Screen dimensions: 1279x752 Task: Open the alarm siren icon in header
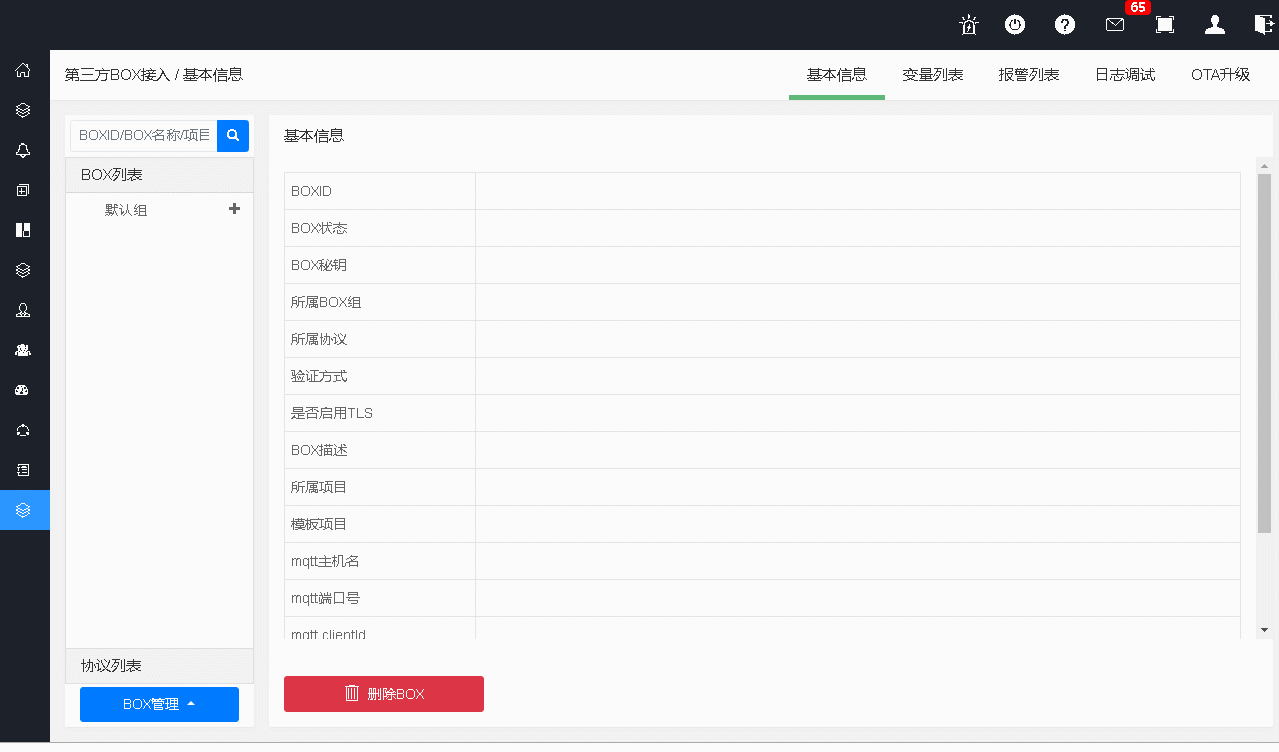pos(968,25)
